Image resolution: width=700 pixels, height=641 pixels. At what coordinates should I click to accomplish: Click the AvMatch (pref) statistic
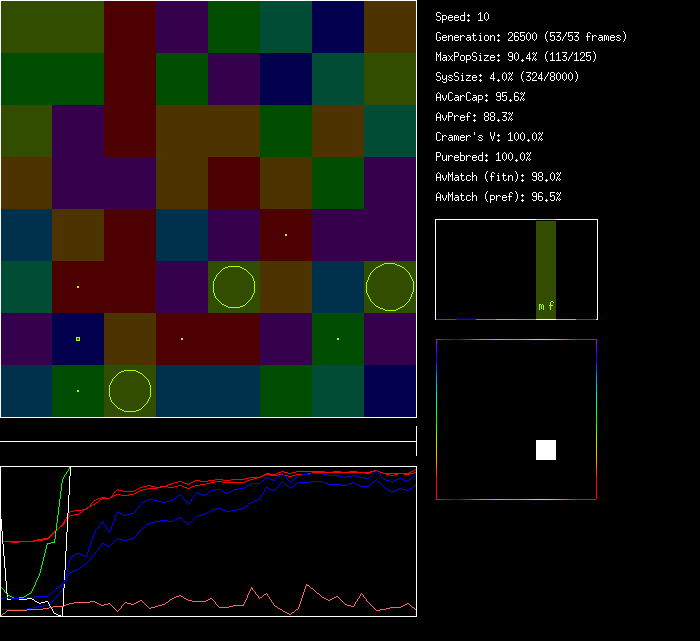click(498, 197)
